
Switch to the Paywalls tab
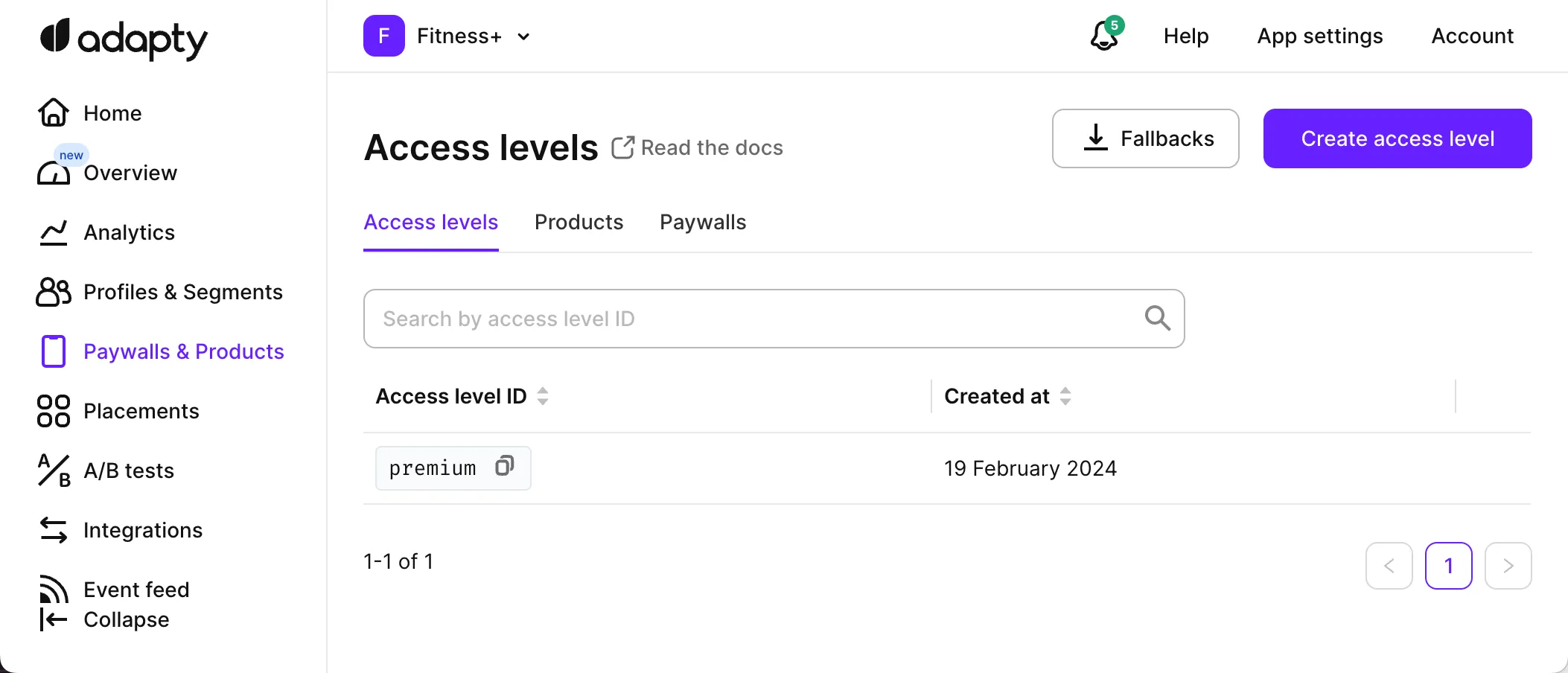pyautogui.click(x=703, y=222)
